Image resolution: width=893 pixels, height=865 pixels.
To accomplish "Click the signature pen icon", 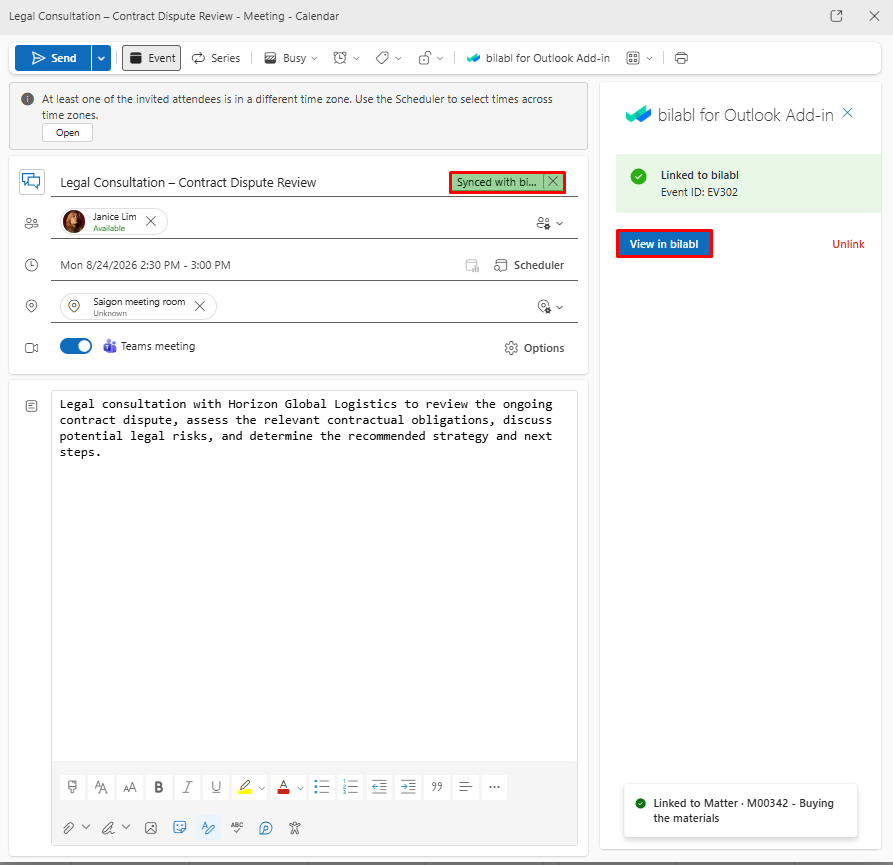I will [x=108, y=828].
